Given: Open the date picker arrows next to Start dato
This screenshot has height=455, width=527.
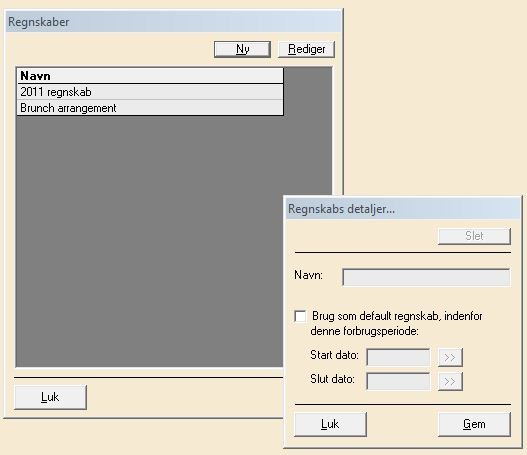Looking at the screenshot, I should click(x=450, y=357).
